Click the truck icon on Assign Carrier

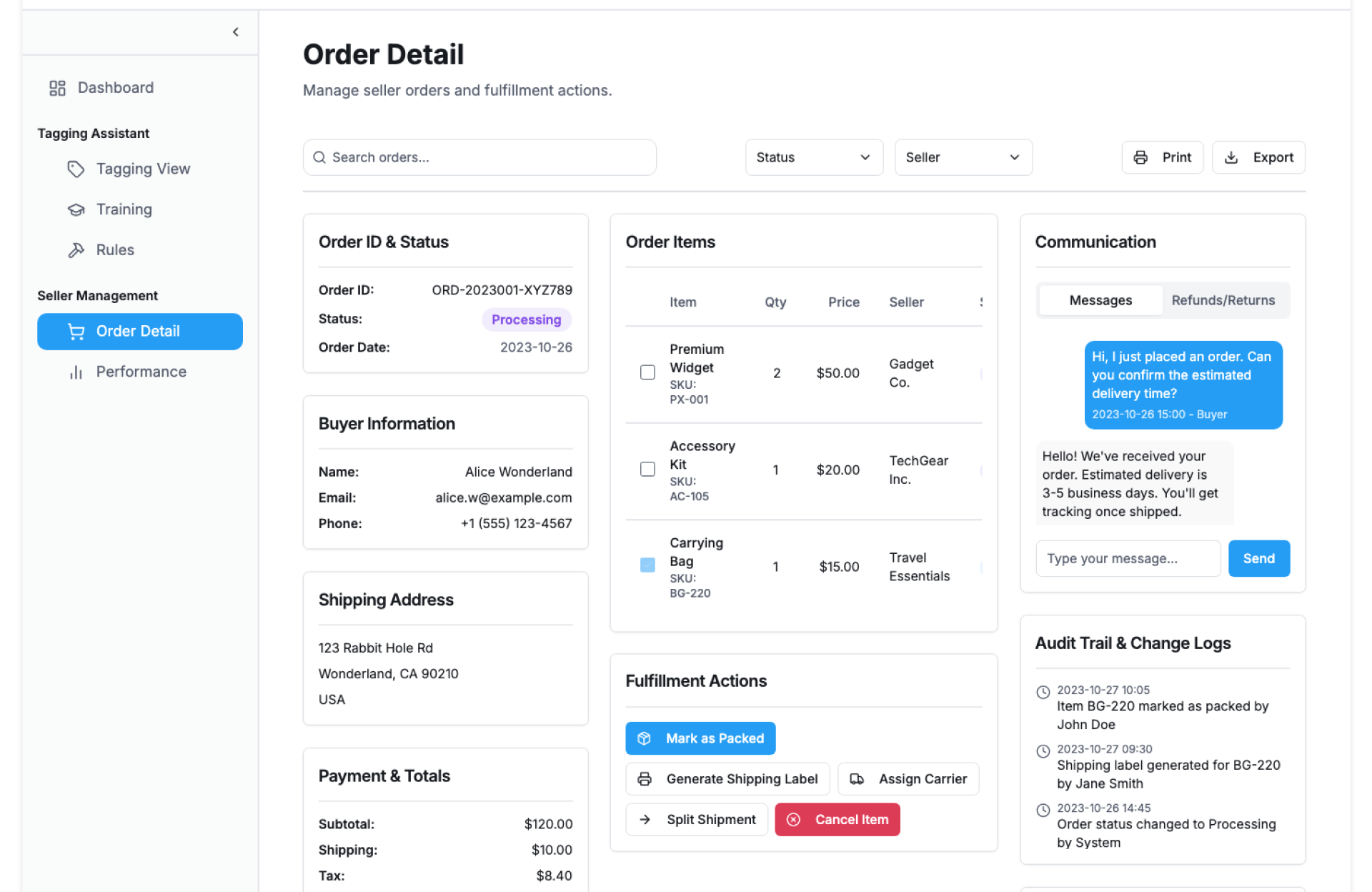pyautogui.click(x=856, y=779)
